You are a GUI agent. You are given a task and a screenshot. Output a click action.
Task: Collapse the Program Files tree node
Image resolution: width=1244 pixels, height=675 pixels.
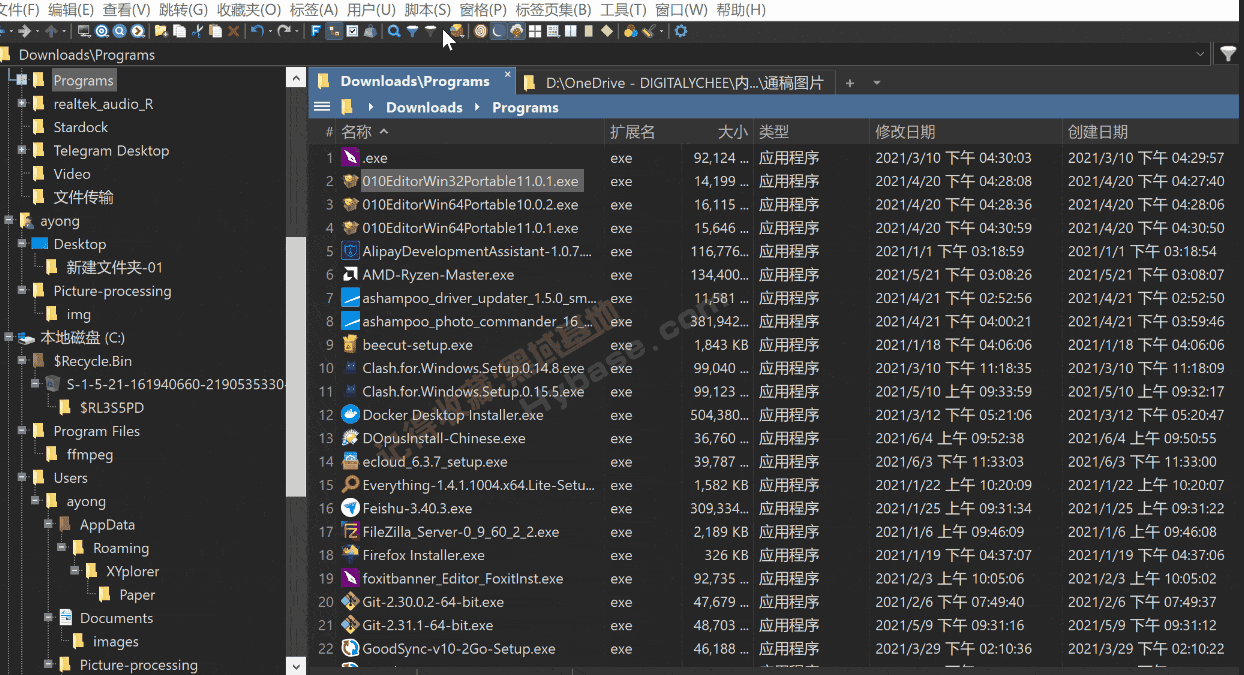[22, 431]
